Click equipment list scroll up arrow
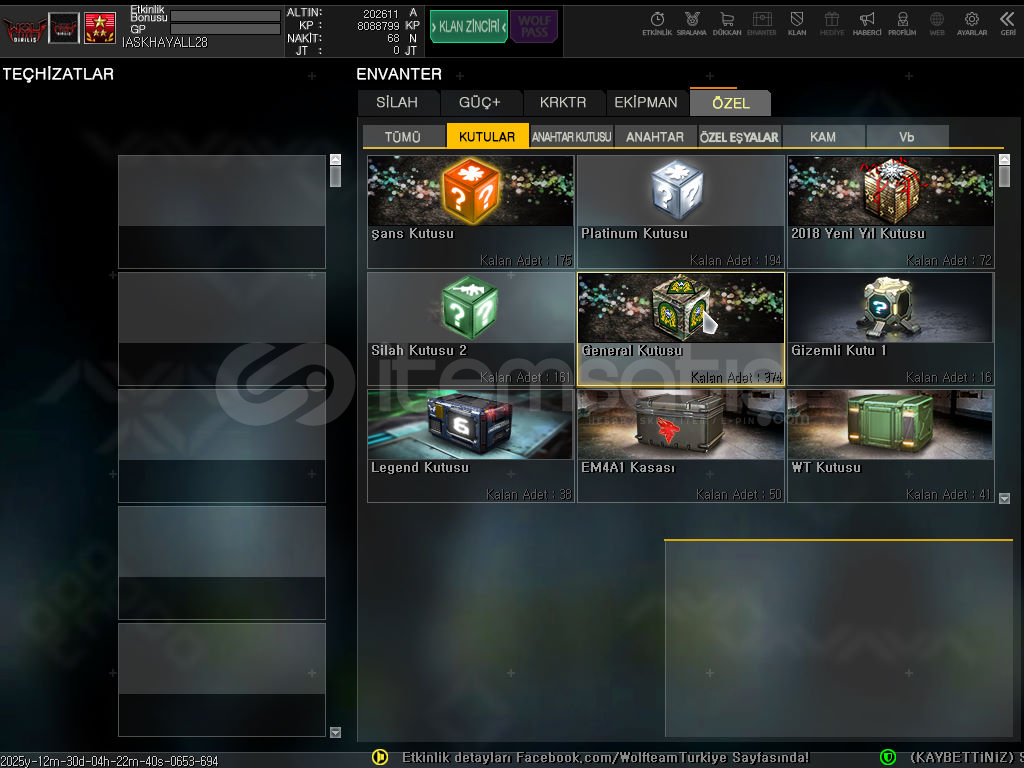 click(336, 159)
